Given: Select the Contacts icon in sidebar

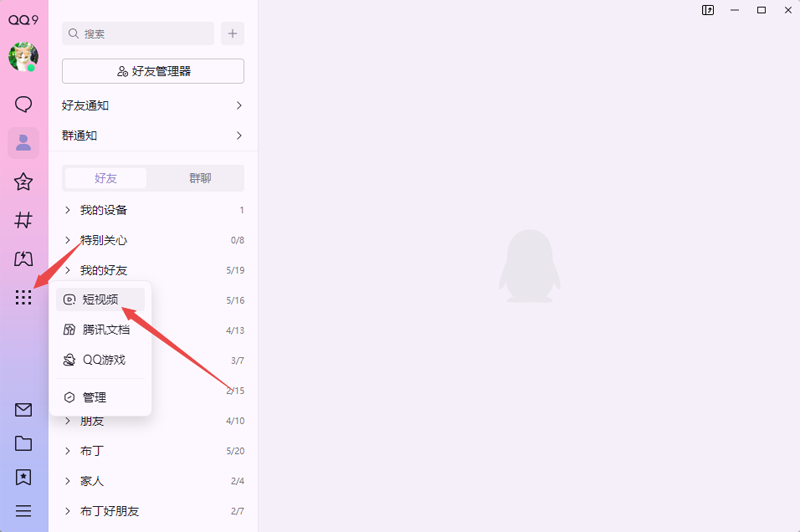Looking at the screenshot, I should pyautogui.click(x=23, y=143).
